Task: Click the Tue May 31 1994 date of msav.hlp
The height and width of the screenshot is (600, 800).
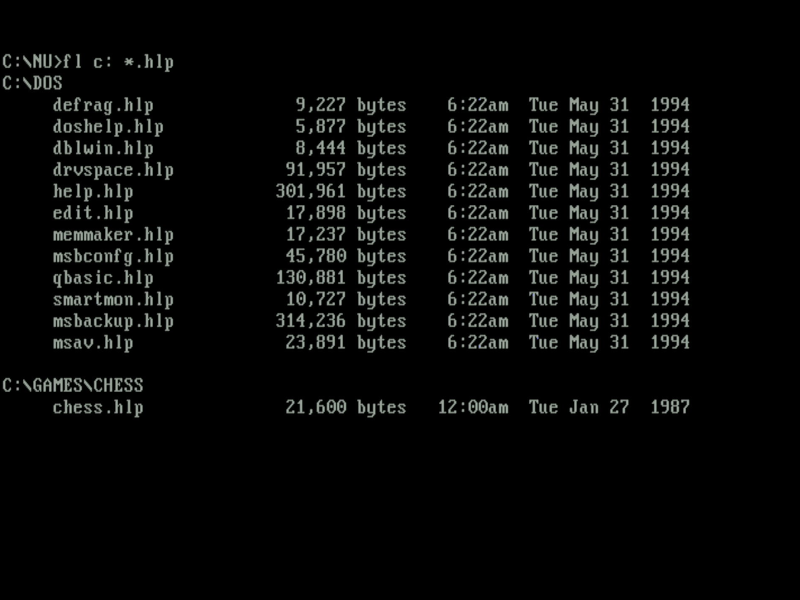Action: point(609,342)
